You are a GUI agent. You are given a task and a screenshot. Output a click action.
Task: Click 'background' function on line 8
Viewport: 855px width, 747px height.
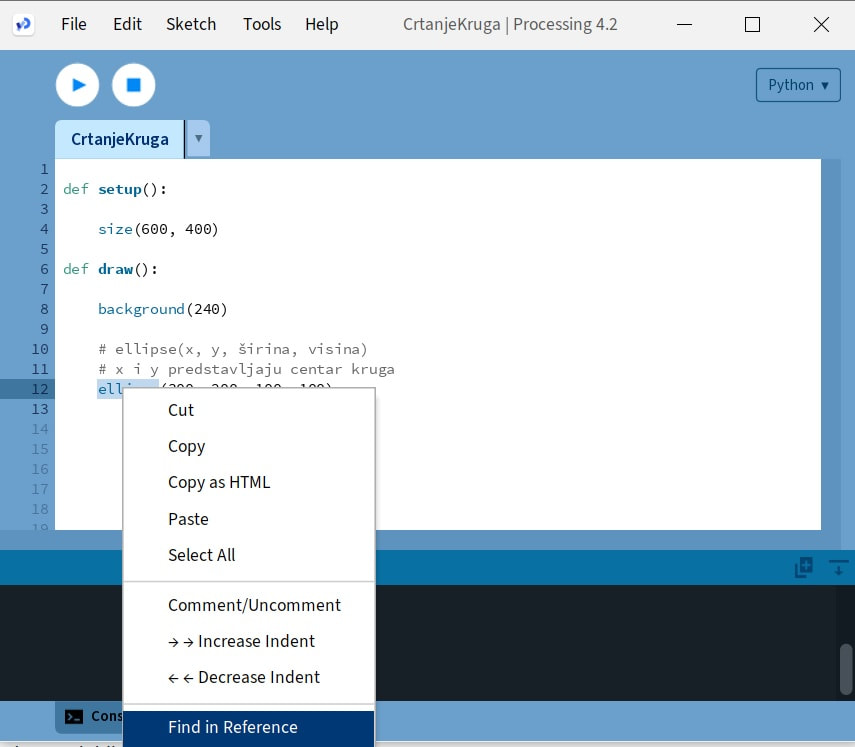(x=141, y=309)
